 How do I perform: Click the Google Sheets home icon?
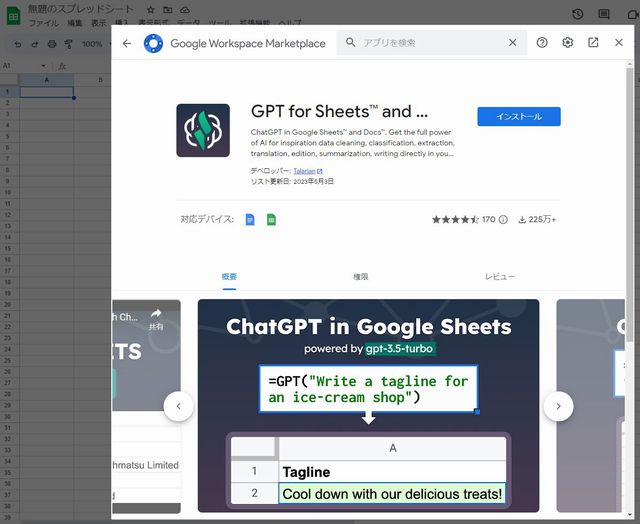click(13, 16)
